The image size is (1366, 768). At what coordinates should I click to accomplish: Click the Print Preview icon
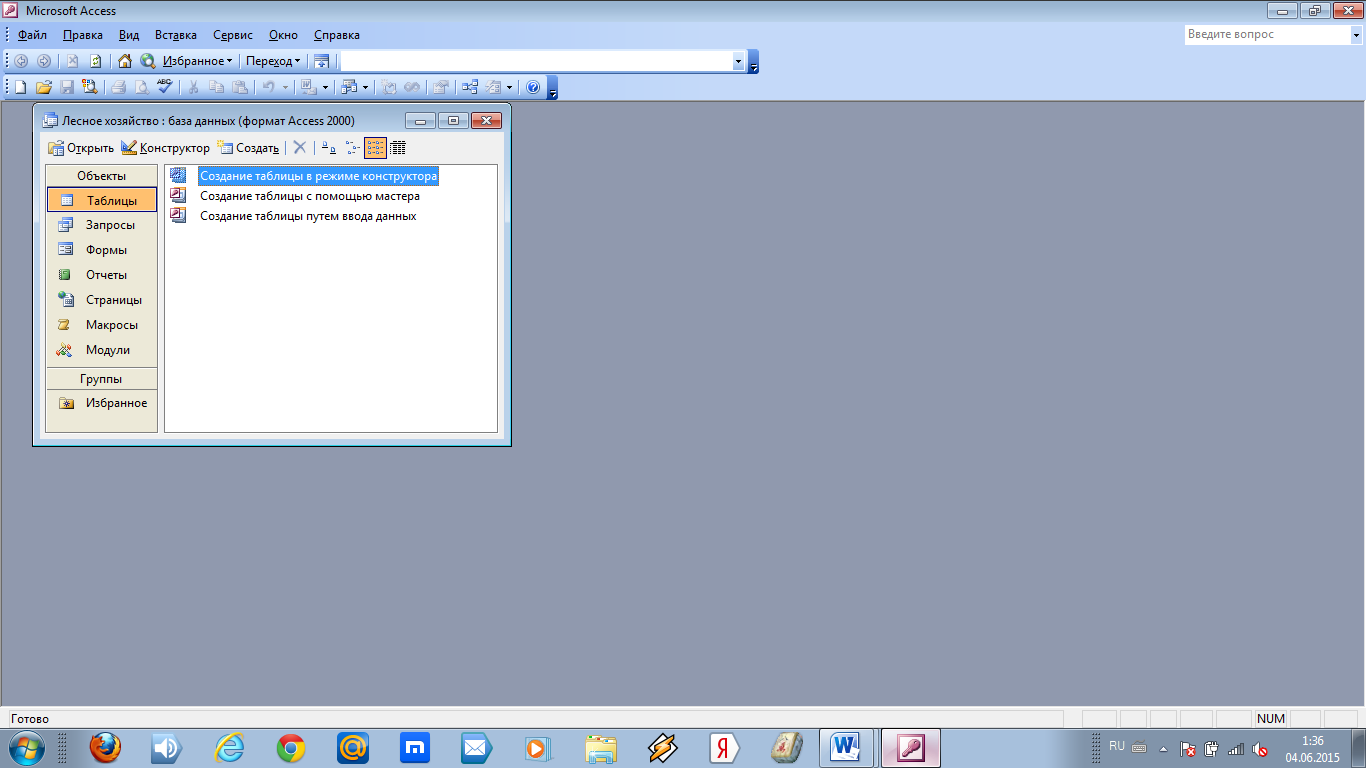pos(142,87)
